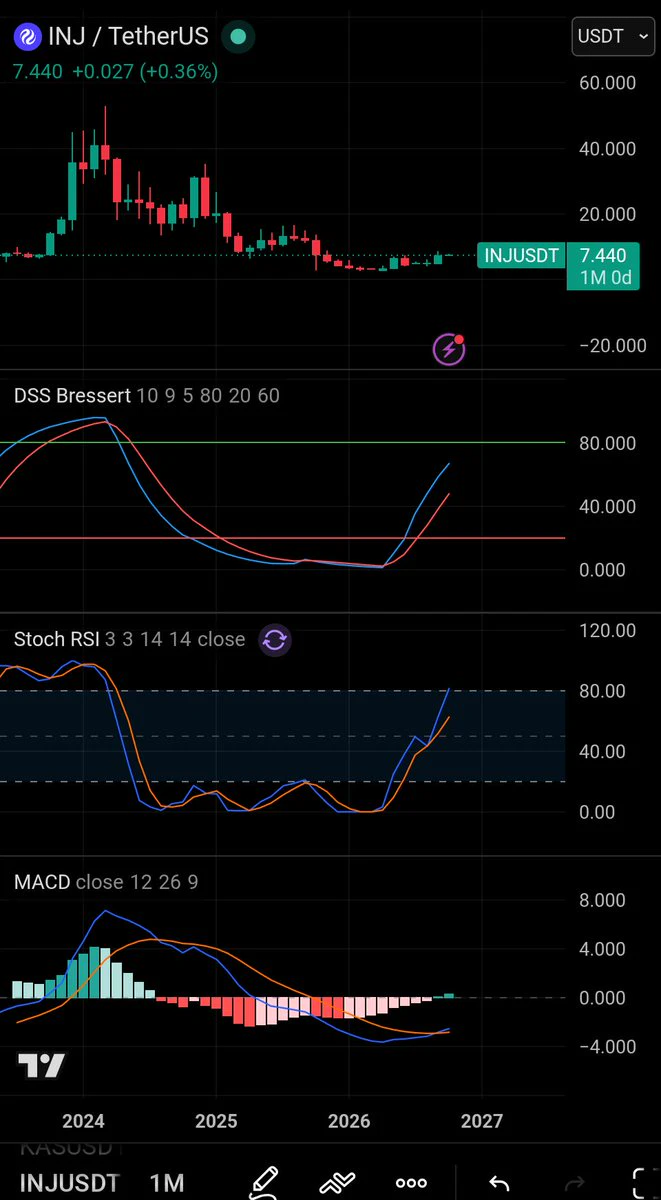The width and height of the screenshot is (661, 1200).
Task: Tap the 2026 label on time axis
Action: coord(349,1120)
